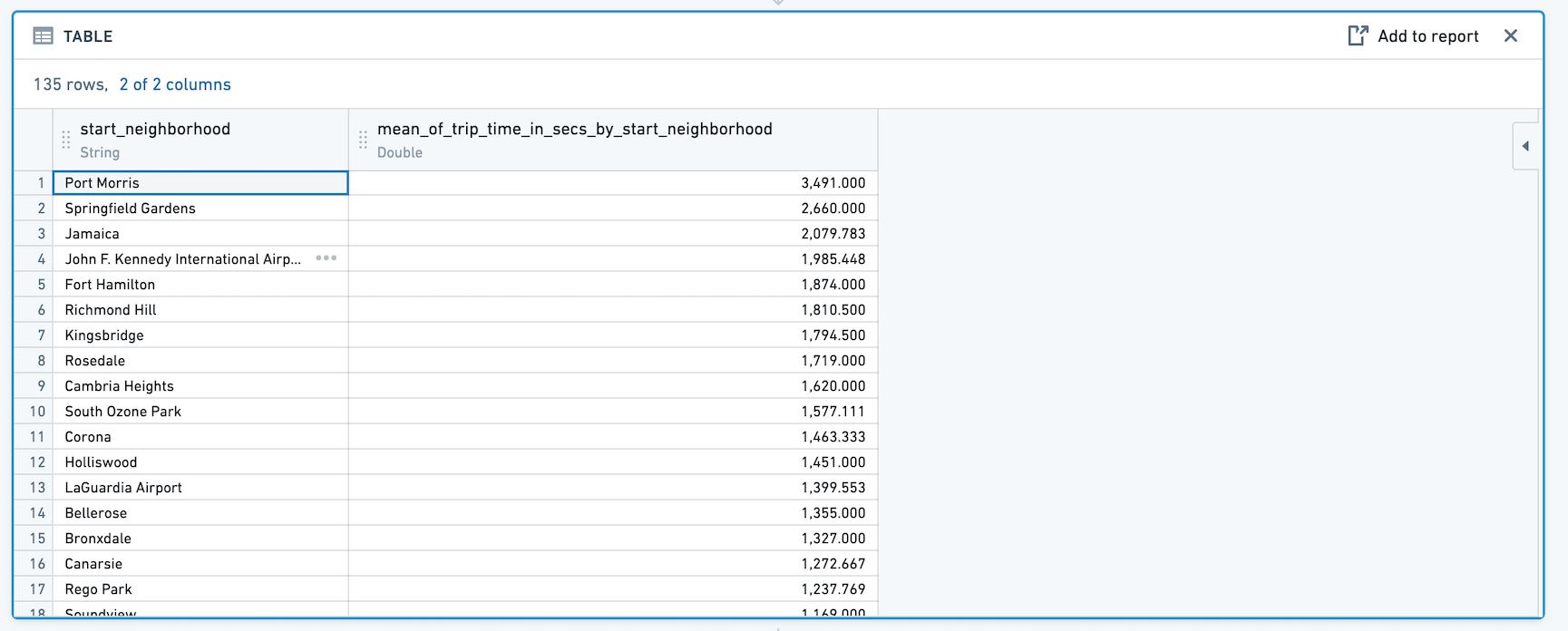
Task: Click row number 17
Action: (37, 589)
